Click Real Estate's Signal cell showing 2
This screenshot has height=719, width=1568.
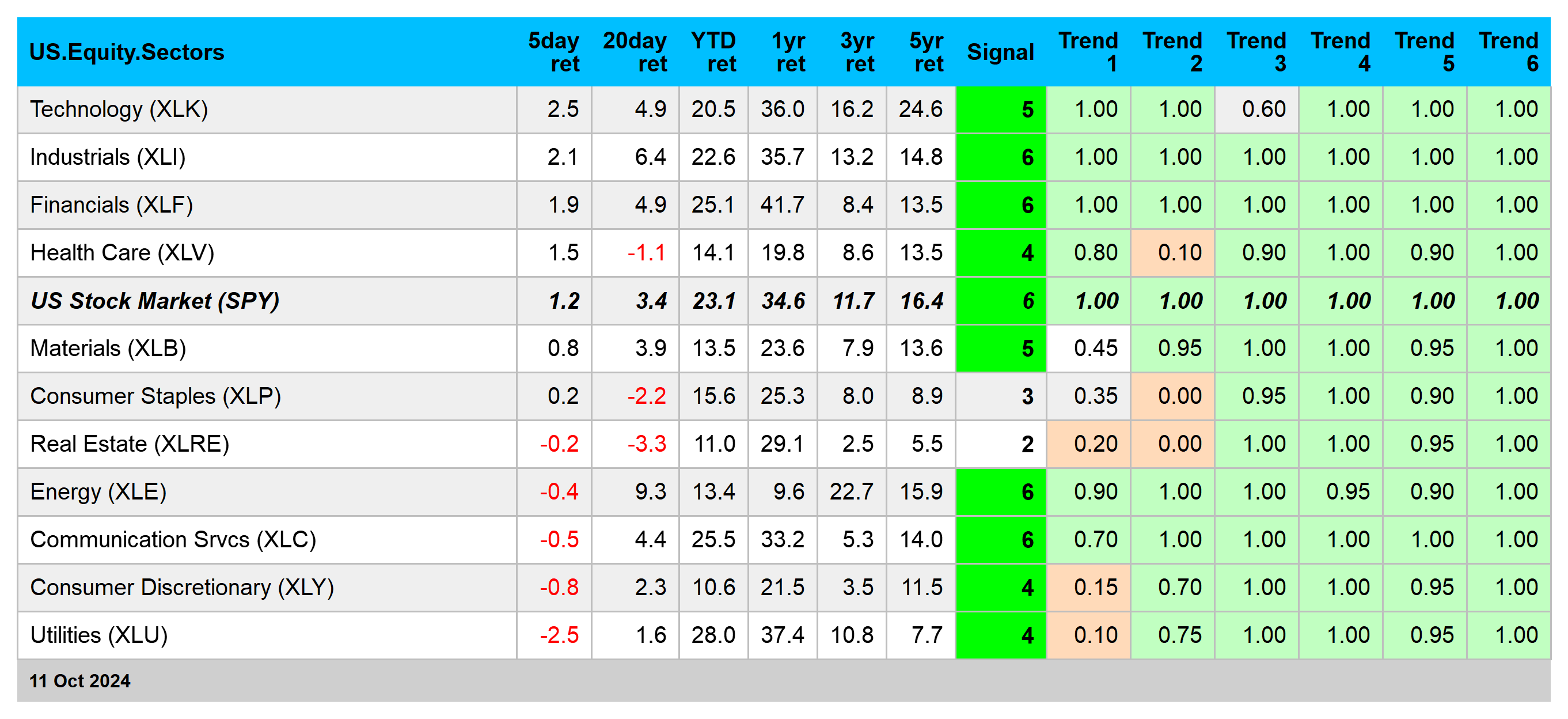click(x=1001, y=444)
